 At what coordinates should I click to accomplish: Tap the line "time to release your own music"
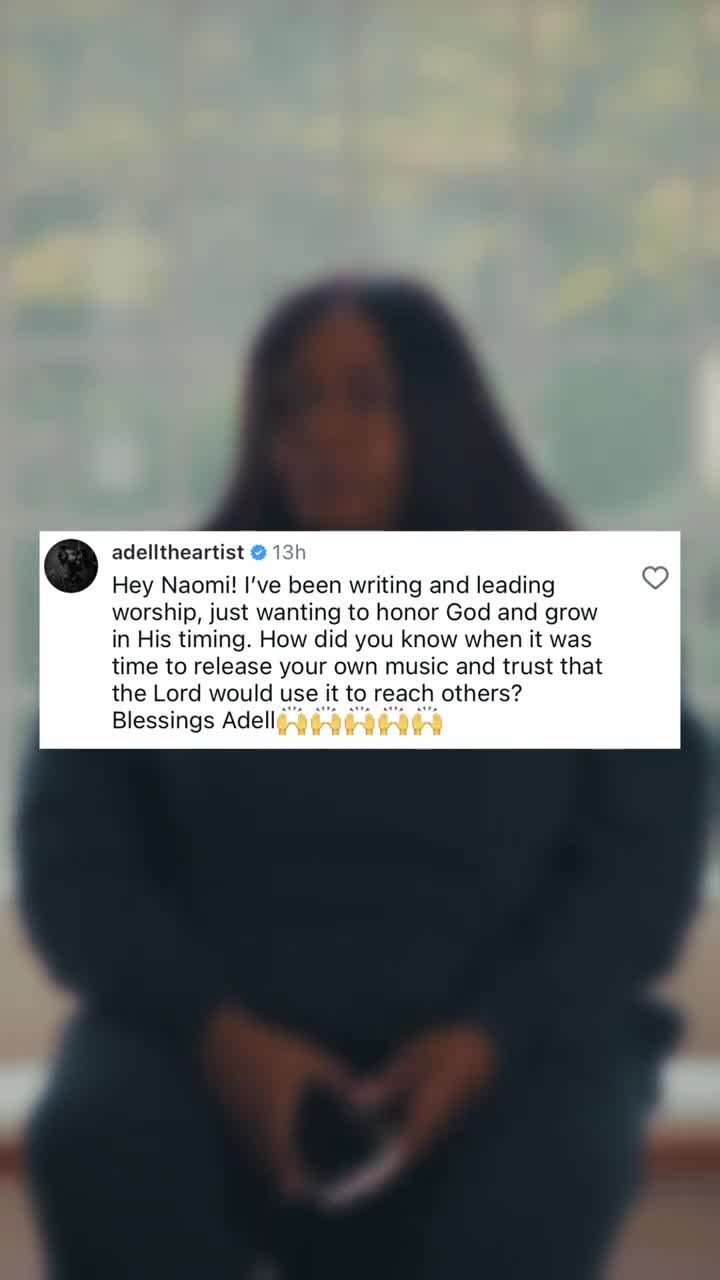pos(357,666)
